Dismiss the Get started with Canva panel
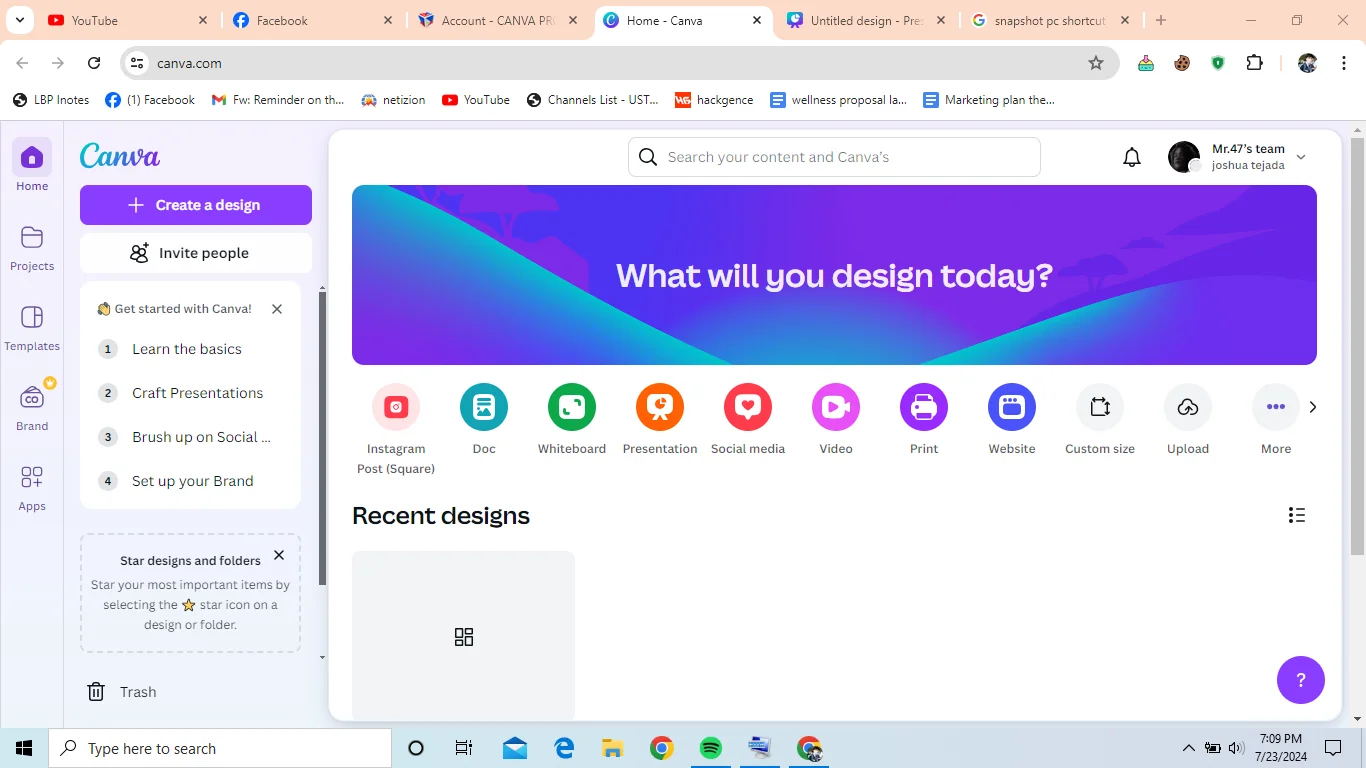Screen dimensions: 1366x768 point(277,309)
